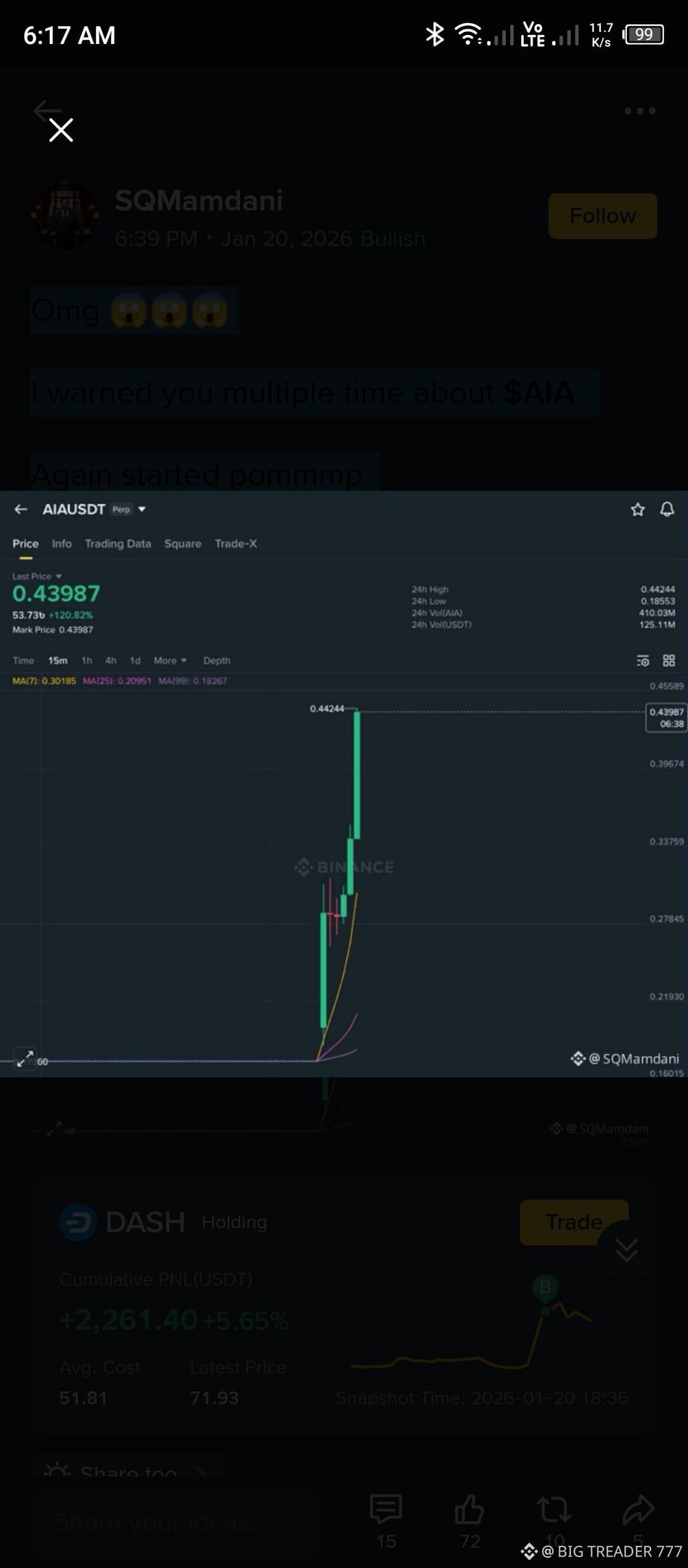Tap the back arrow next to AIAUSDT
Image resolution: width=688 pixels, height=1568 pixels.
pos(21,509)
